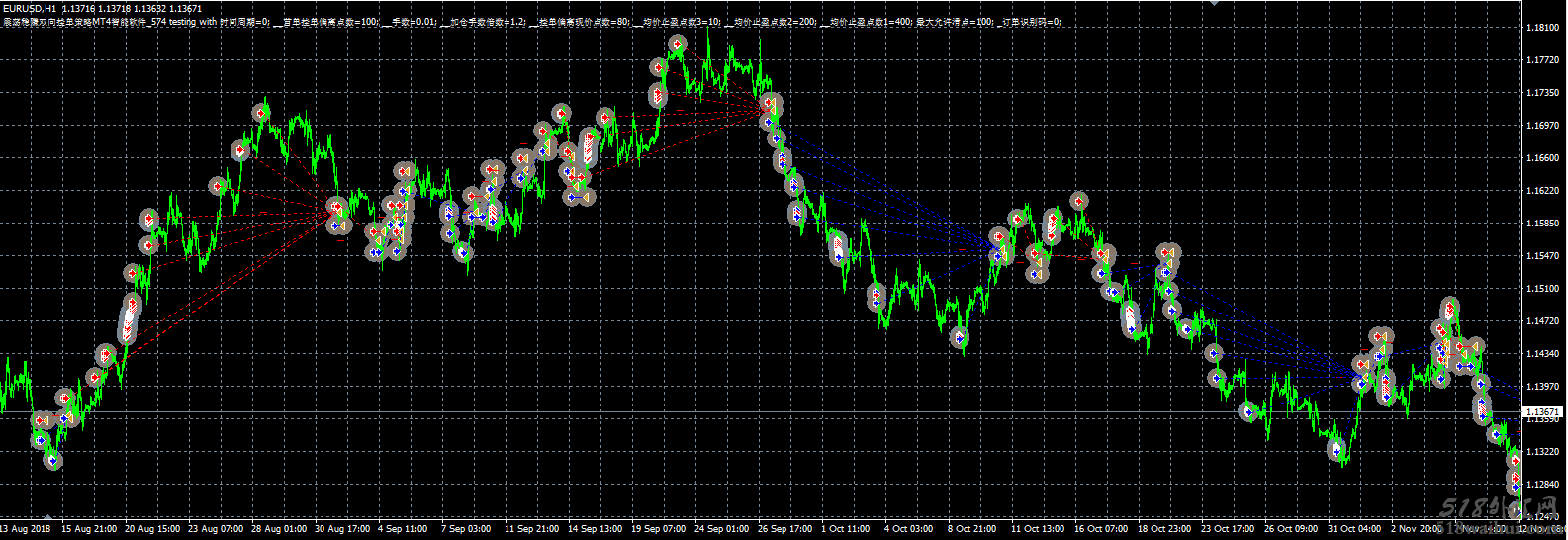Click the red trade marker at the 11 Oct peak
This screenshot has height=540, width=1568.
pyautogui.click(x=1078, y=201)
